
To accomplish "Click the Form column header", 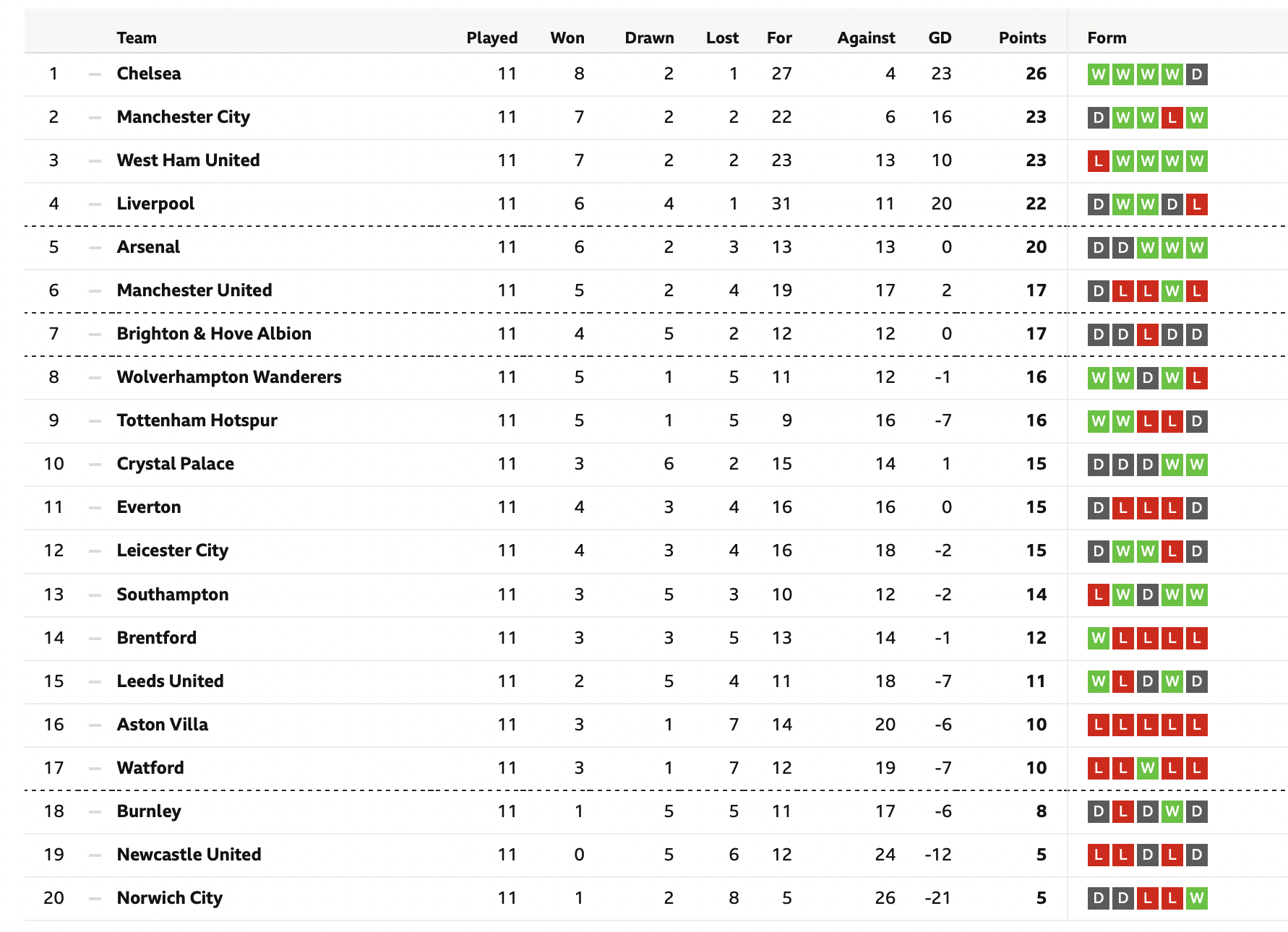I will (1107, 38).
